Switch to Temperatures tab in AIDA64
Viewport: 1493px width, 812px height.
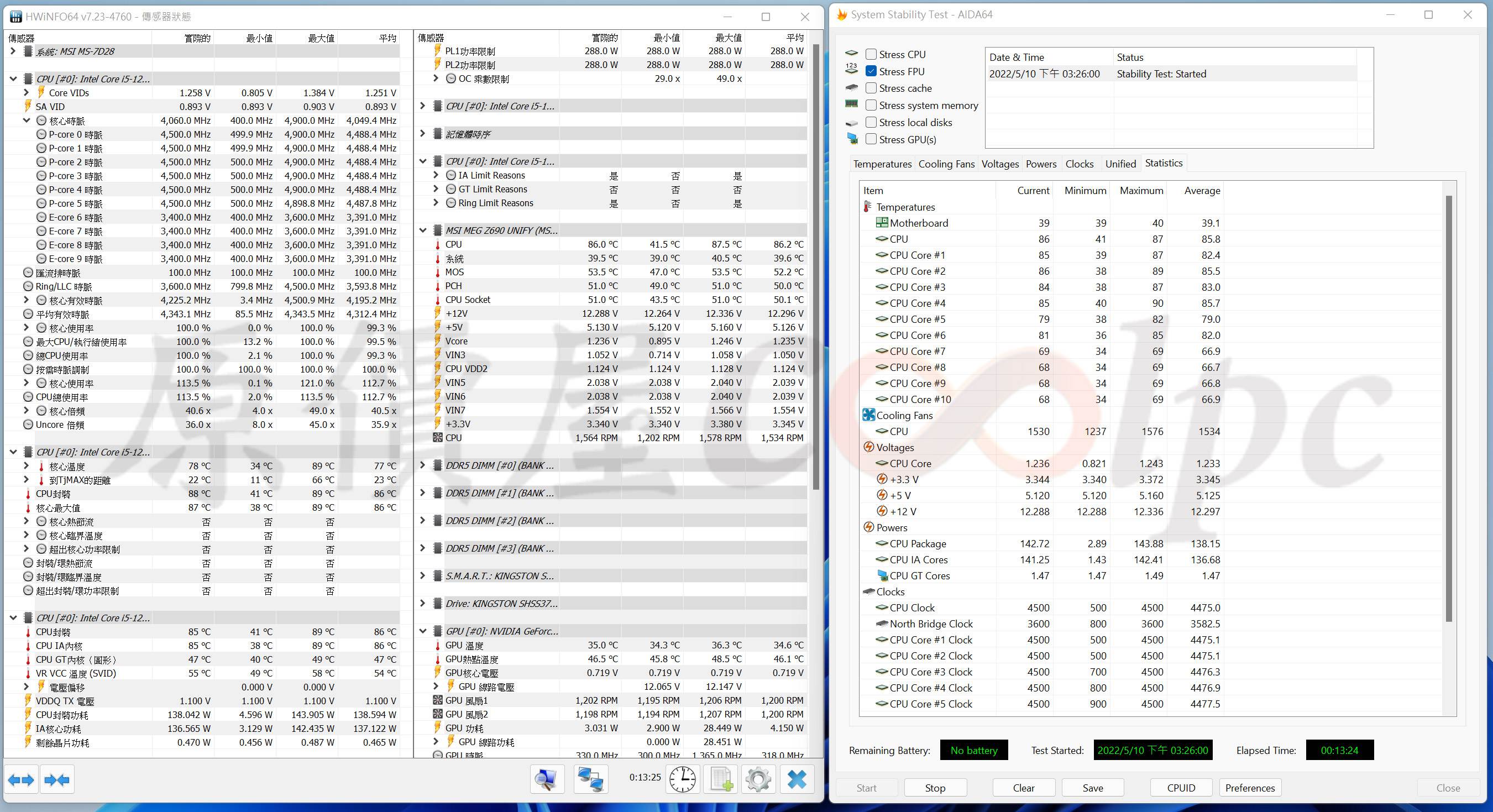(882, 164)
